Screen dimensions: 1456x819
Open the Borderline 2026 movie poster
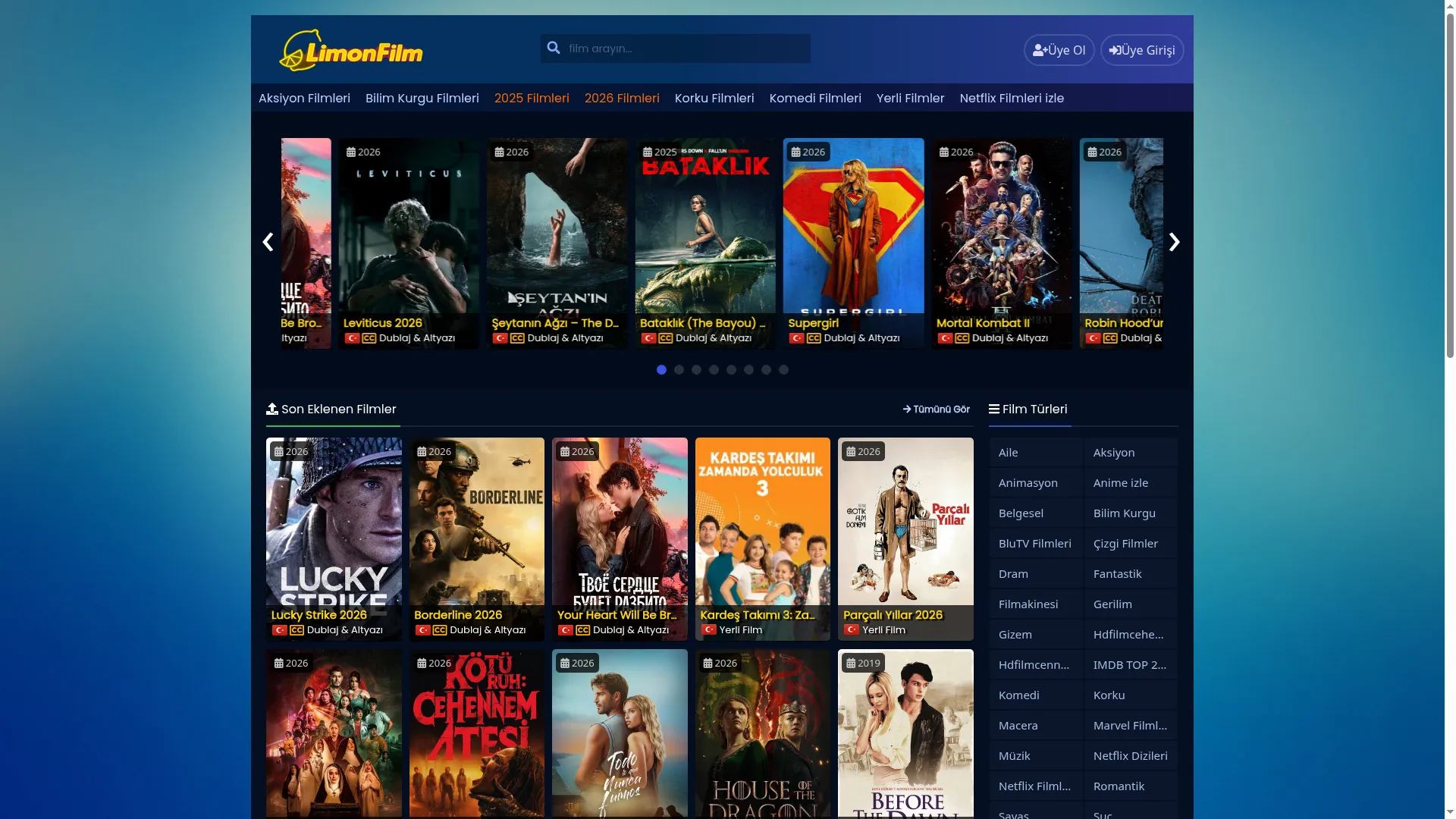click(x=477, y=539)
